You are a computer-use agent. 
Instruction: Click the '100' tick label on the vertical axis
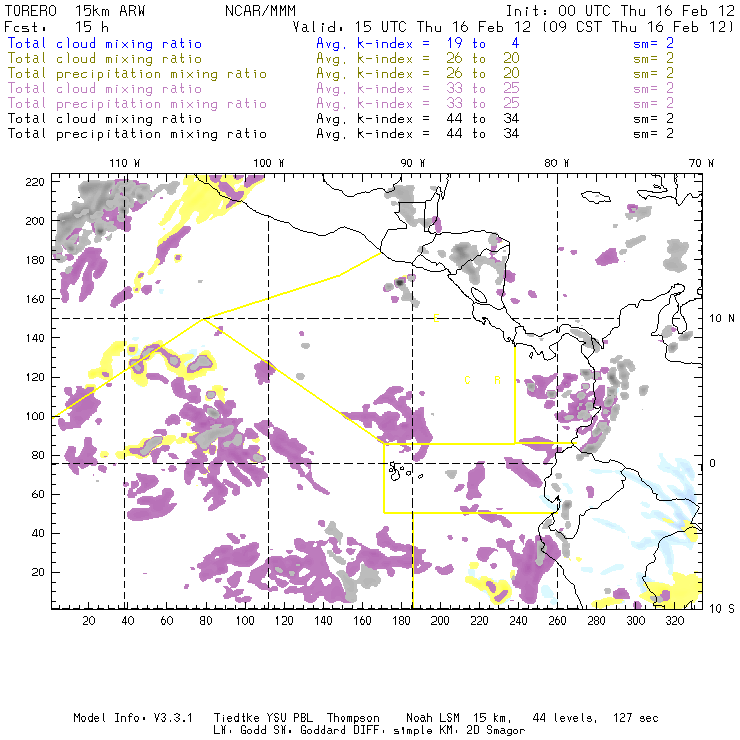click(x=35, y=416)
